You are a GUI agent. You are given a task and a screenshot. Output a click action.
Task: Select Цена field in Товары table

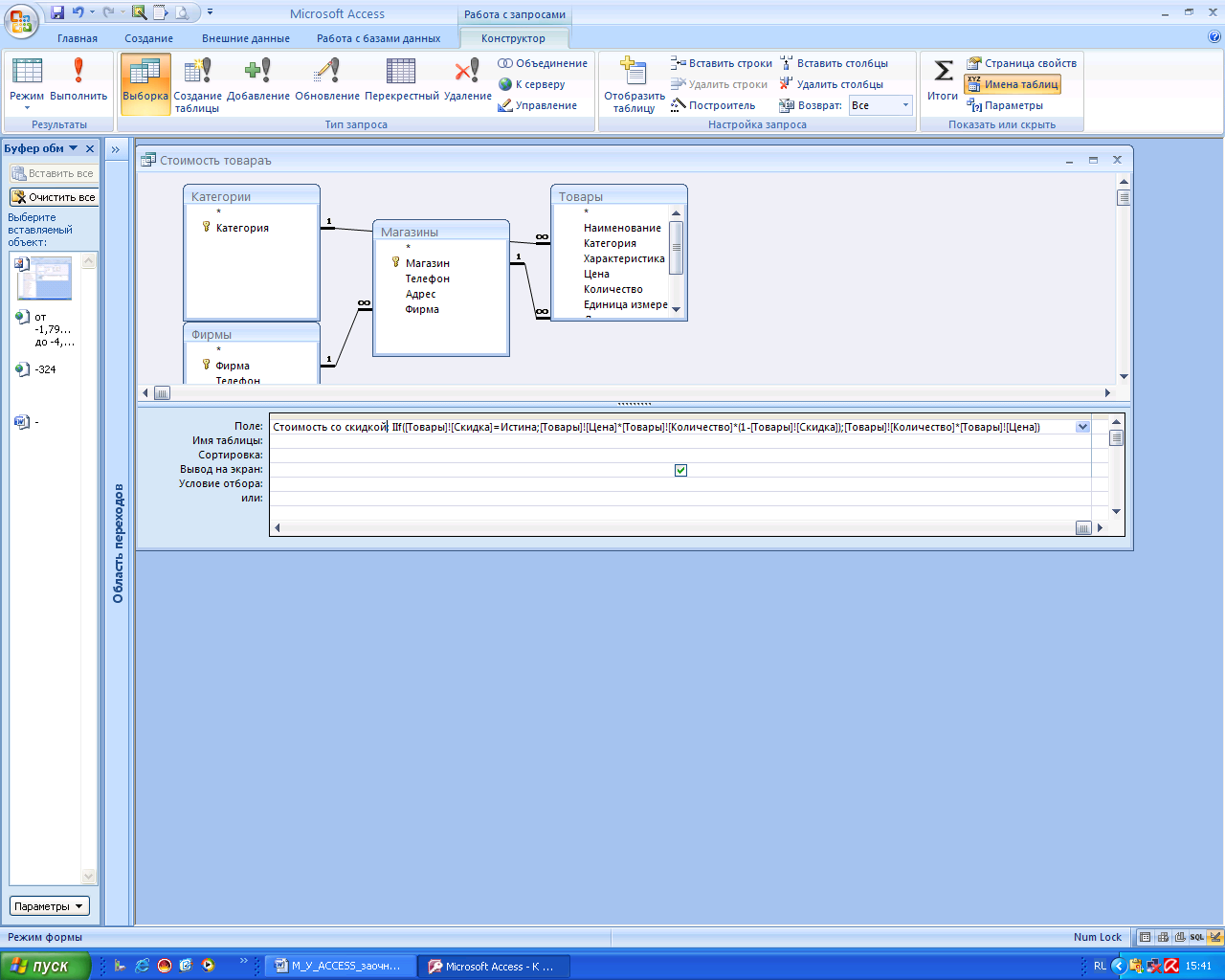tap(596, 274)
